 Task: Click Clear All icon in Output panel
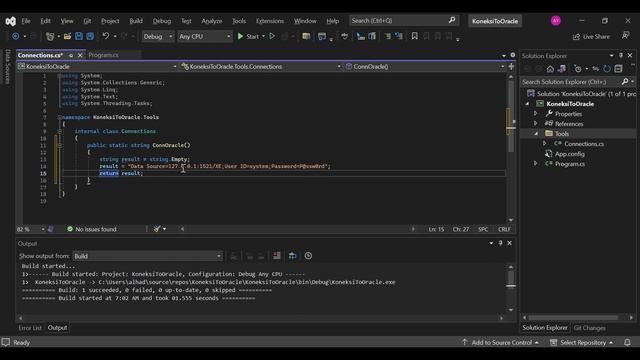click(x=277, y=256)
